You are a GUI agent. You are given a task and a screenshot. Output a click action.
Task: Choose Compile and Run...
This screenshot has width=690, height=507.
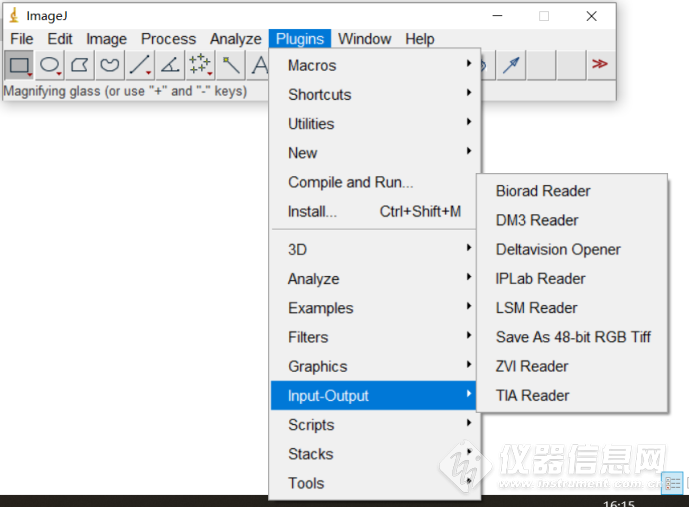pyautogui.click(x=374, y=182)
